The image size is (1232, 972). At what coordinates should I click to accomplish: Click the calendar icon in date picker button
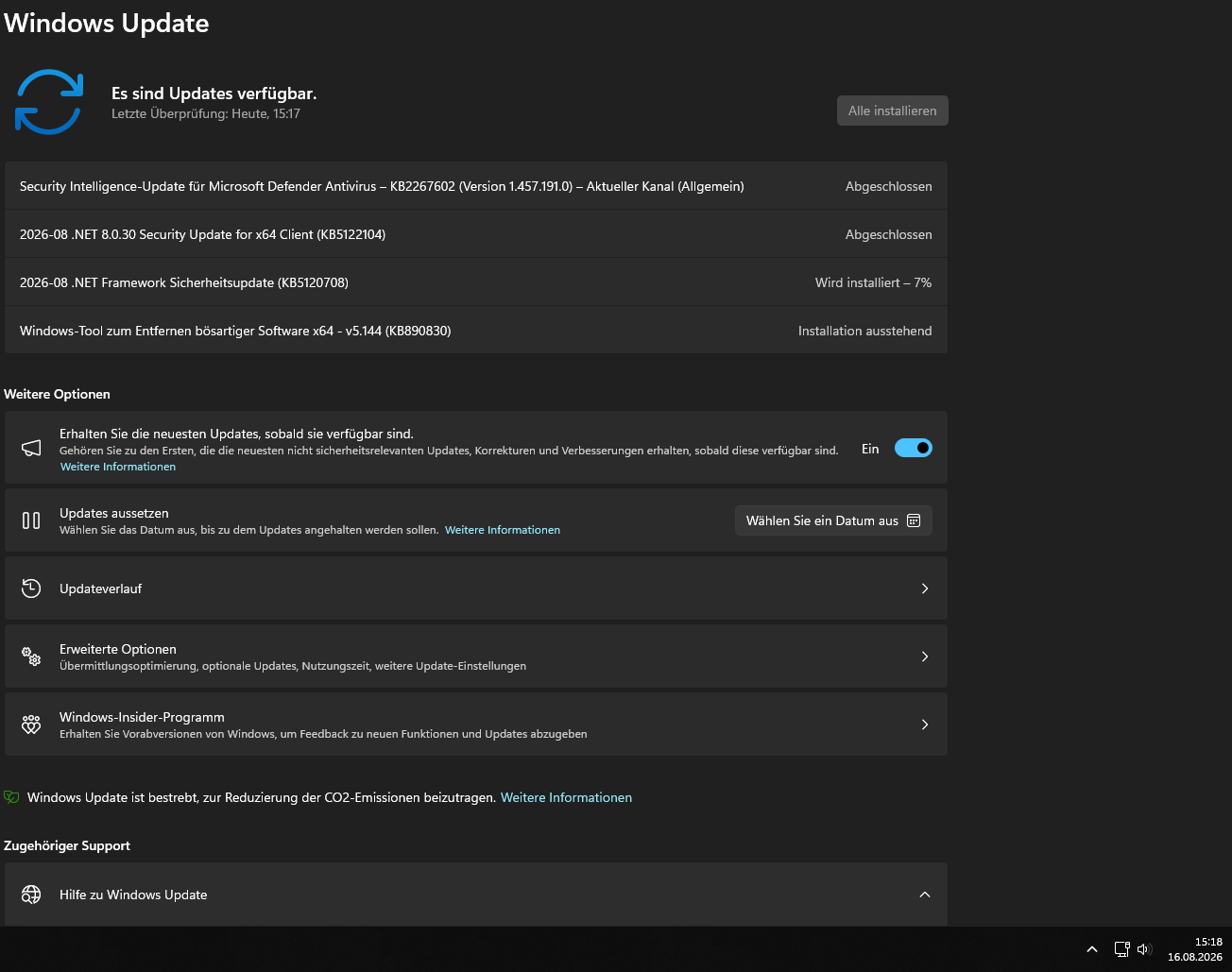(914, 520)
